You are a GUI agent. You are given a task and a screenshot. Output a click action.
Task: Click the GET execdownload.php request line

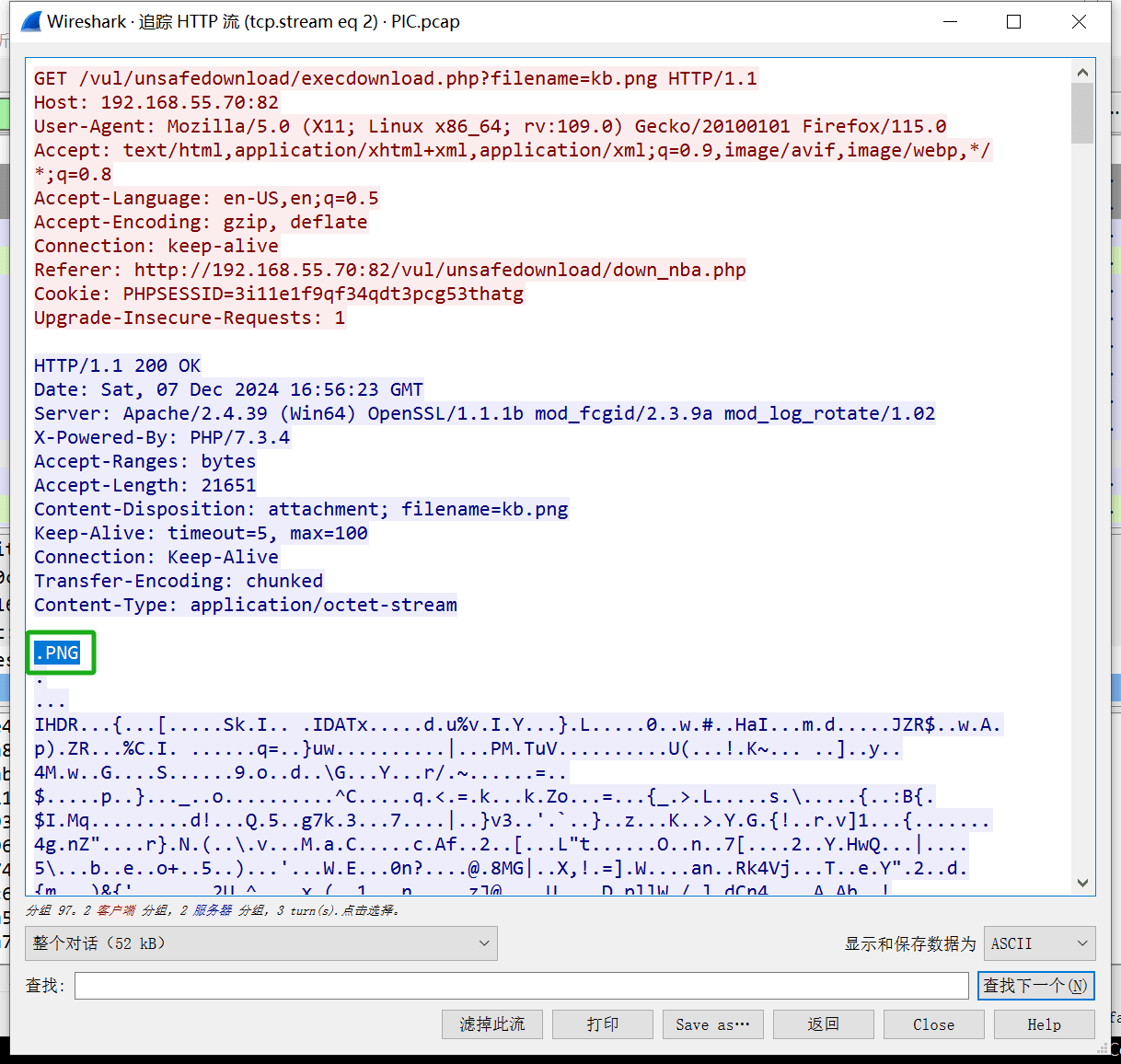(x=395, y=78)
